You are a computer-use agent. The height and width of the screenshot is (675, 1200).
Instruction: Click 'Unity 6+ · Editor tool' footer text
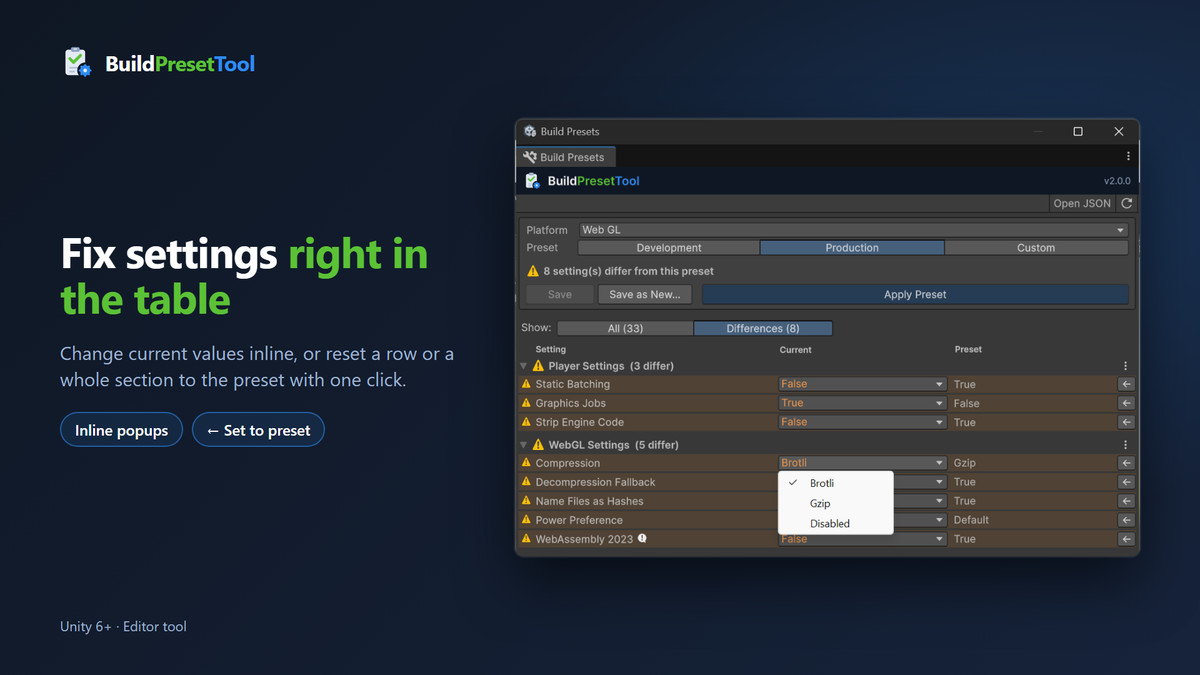(123, 626)
